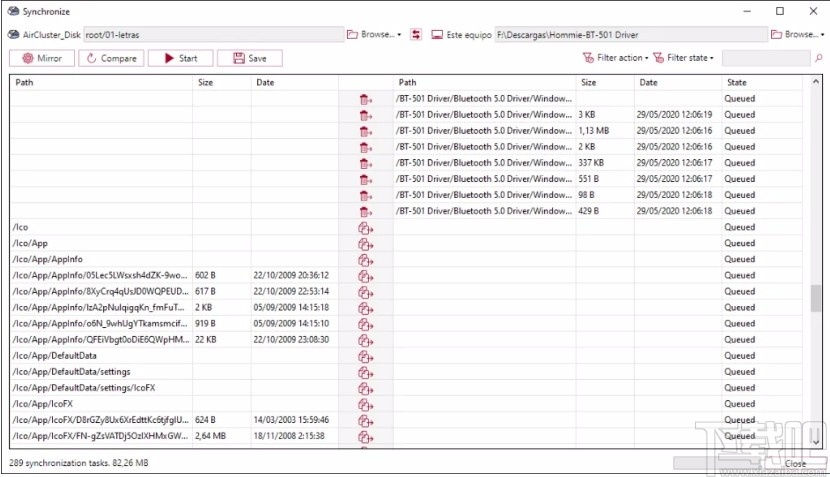Click the date 18/11/2008 2:15:38
The width and height of the screenshot is (830, 477).
coord(289,436)
